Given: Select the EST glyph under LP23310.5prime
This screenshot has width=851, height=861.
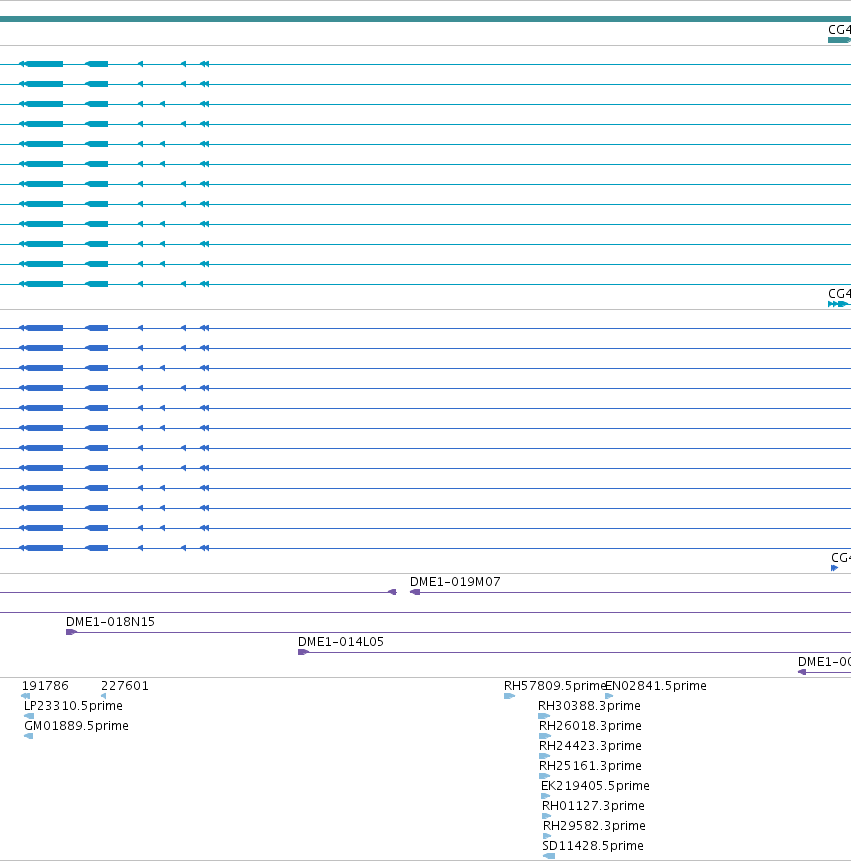Looking at the screenshot, I should [x=29, y=716].
